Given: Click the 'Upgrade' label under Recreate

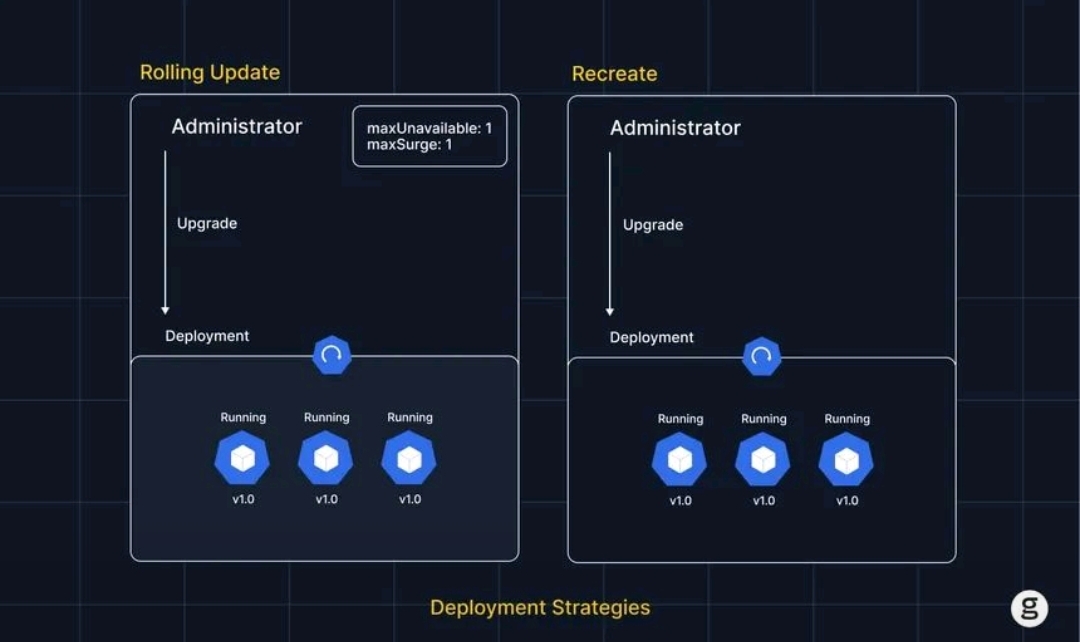Looking at the screenshot, I should (x=653, y=225).
